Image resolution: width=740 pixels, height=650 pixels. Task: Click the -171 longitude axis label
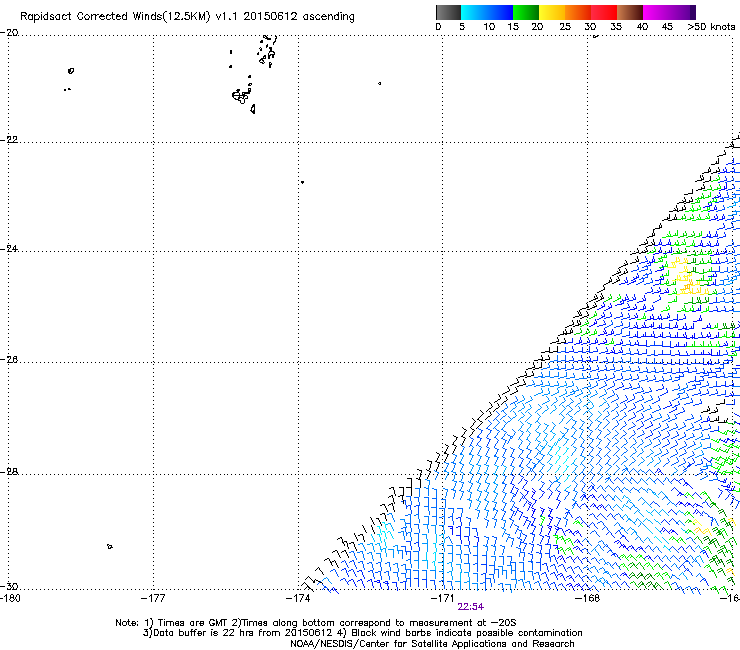point(443,599)
